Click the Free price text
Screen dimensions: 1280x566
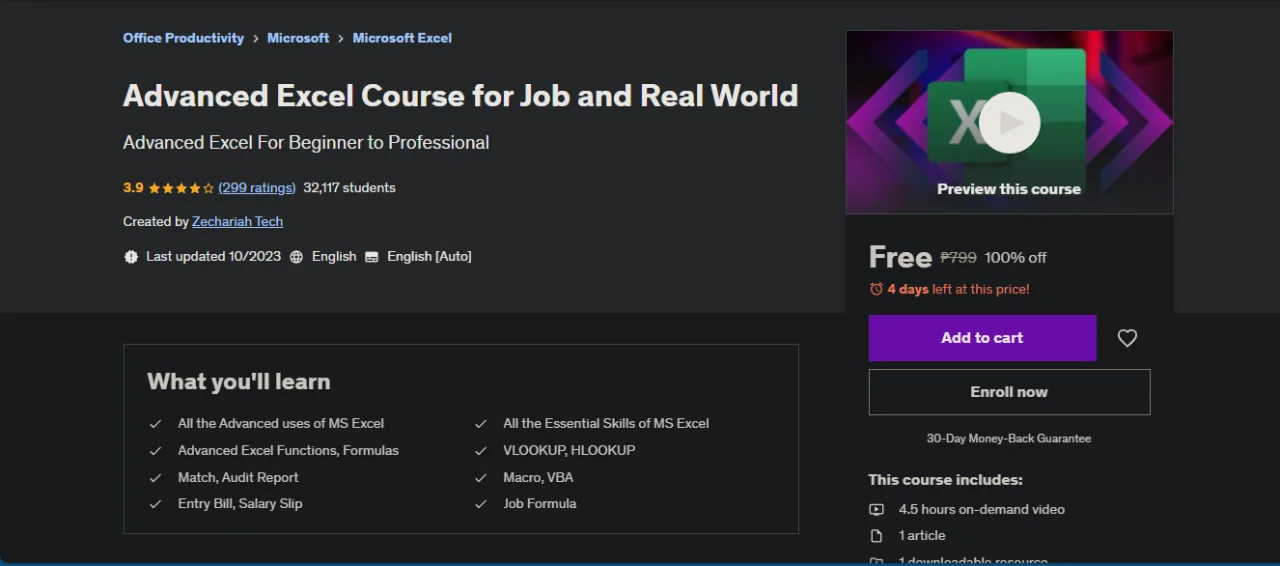coord(900,257)
